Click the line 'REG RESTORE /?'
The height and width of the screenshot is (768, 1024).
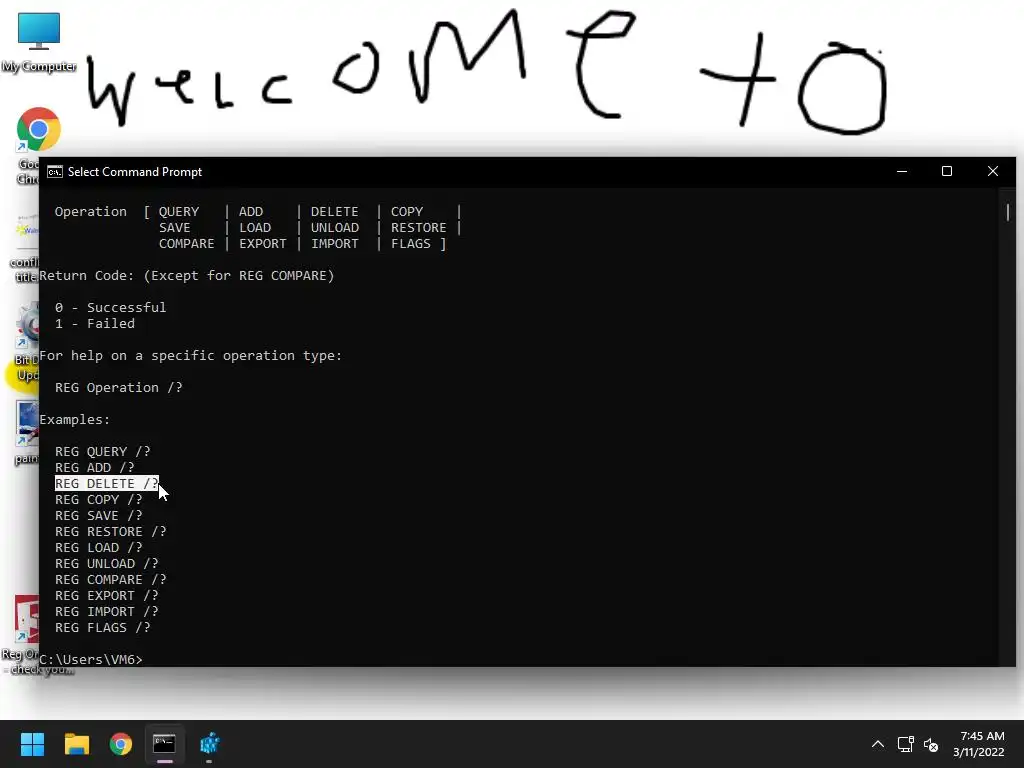(110, 532)
